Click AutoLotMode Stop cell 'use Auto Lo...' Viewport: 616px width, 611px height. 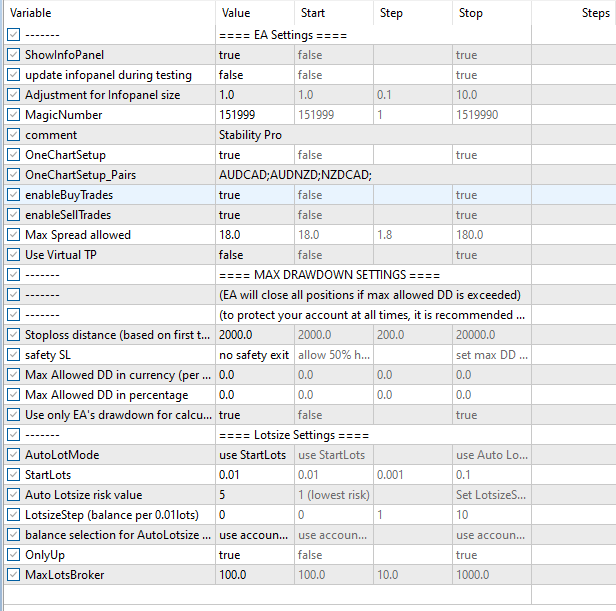pyautogui.click(x=491, y=455)
